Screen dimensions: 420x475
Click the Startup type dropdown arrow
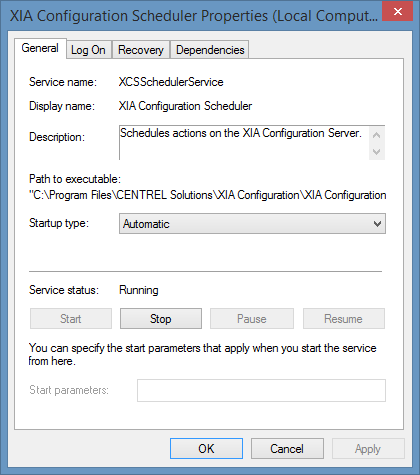[377, 224]
